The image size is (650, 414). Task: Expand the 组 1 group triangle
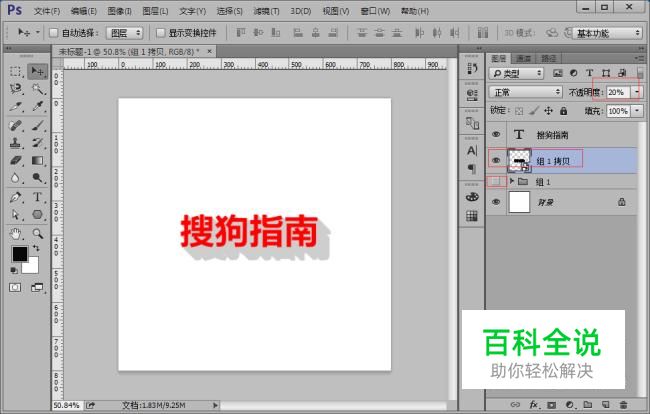point(512,181)
